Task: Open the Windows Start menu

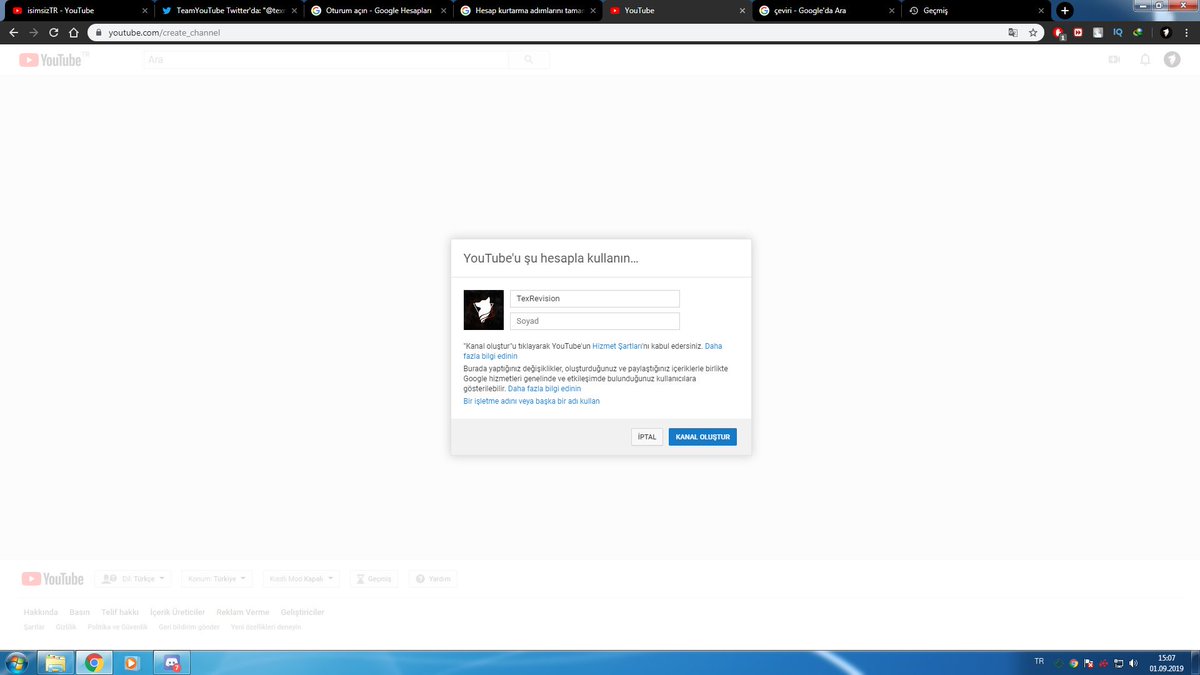Action: (16, 662)
